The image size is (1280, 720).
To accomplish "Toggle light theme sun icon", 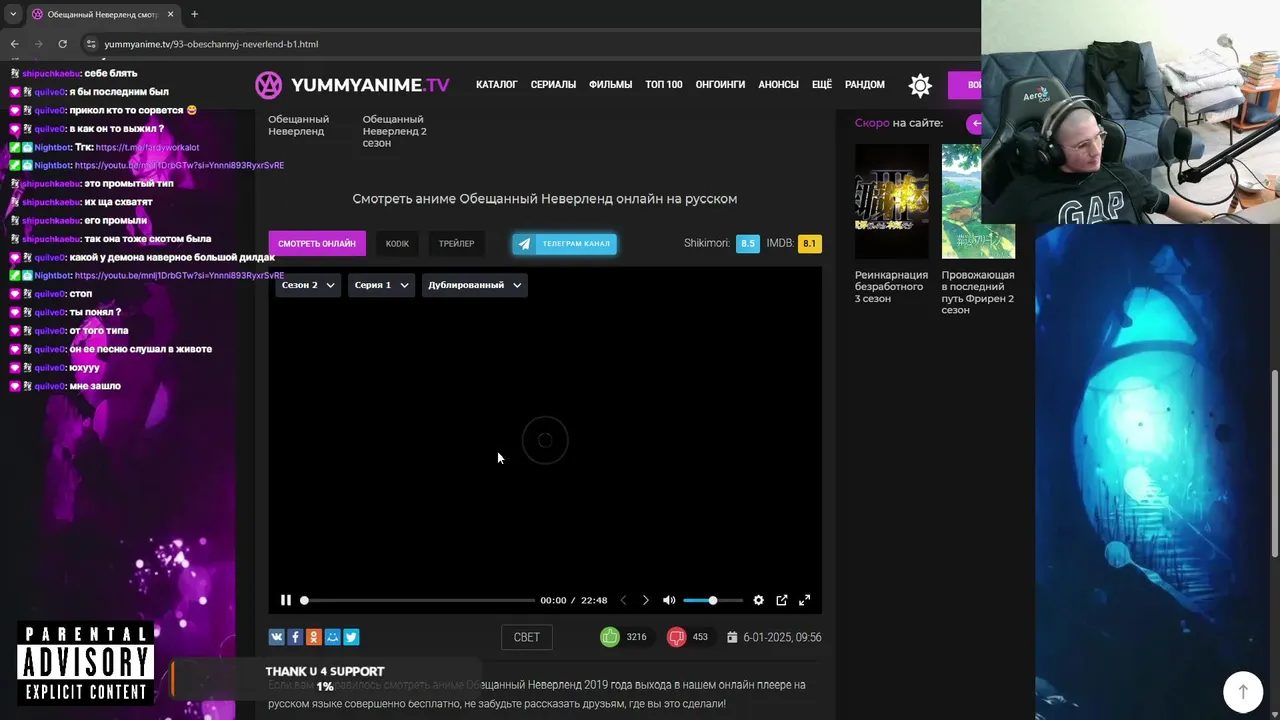I will click(x=920, y=85).
